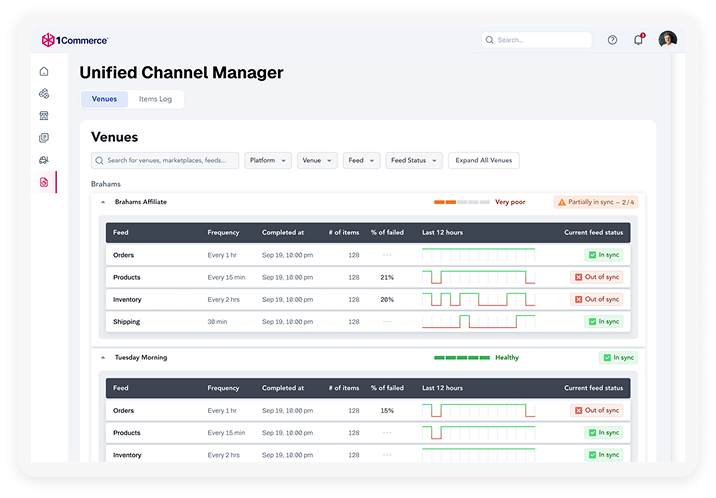The height and width of the screenshot is (498, 716).
Task: Click the Very poor health indicator bar
Action: [x=462, y=202]
